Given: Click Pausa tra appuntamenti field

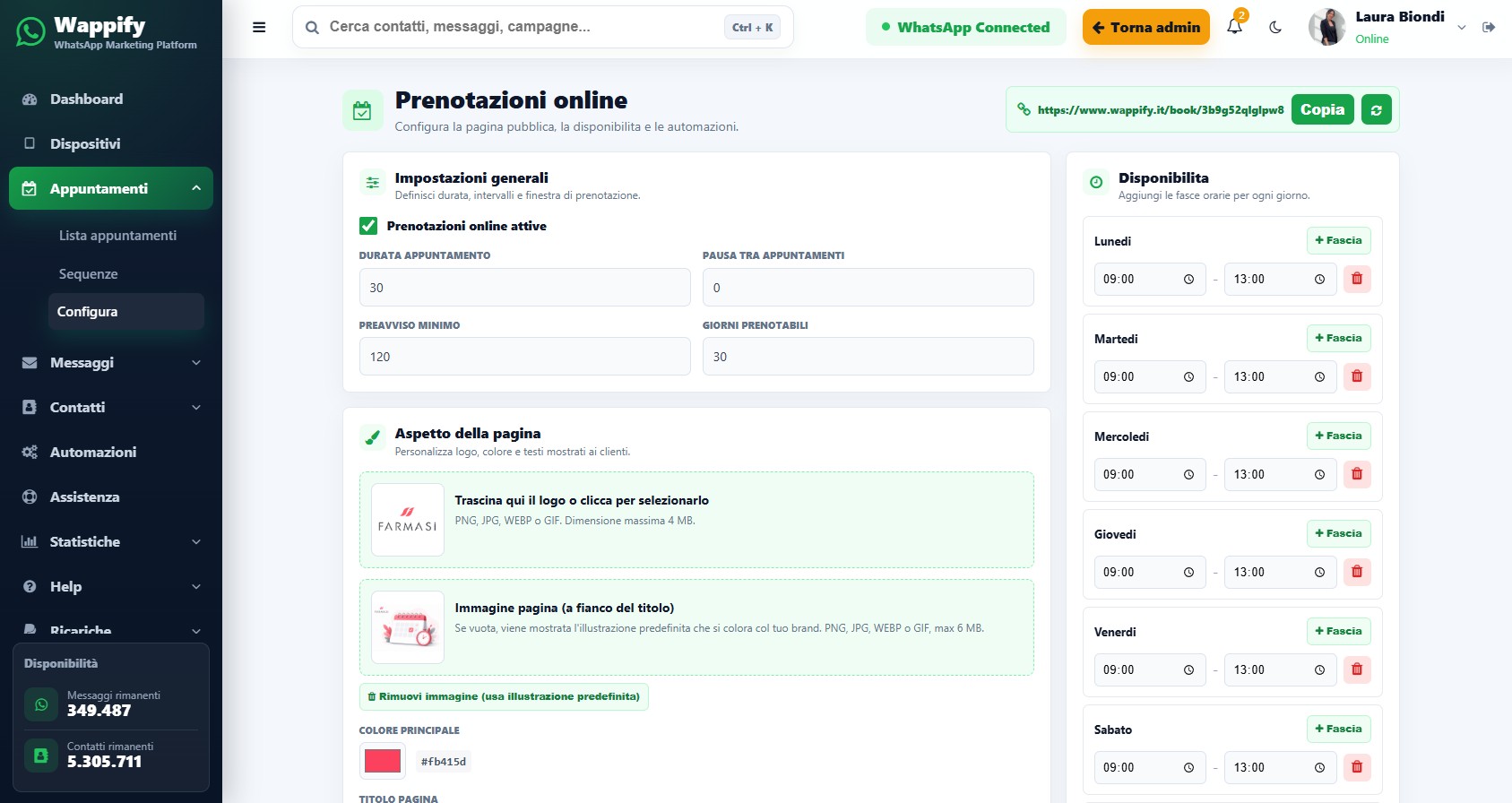Looking at the screenshot, I should coord(868,288).
